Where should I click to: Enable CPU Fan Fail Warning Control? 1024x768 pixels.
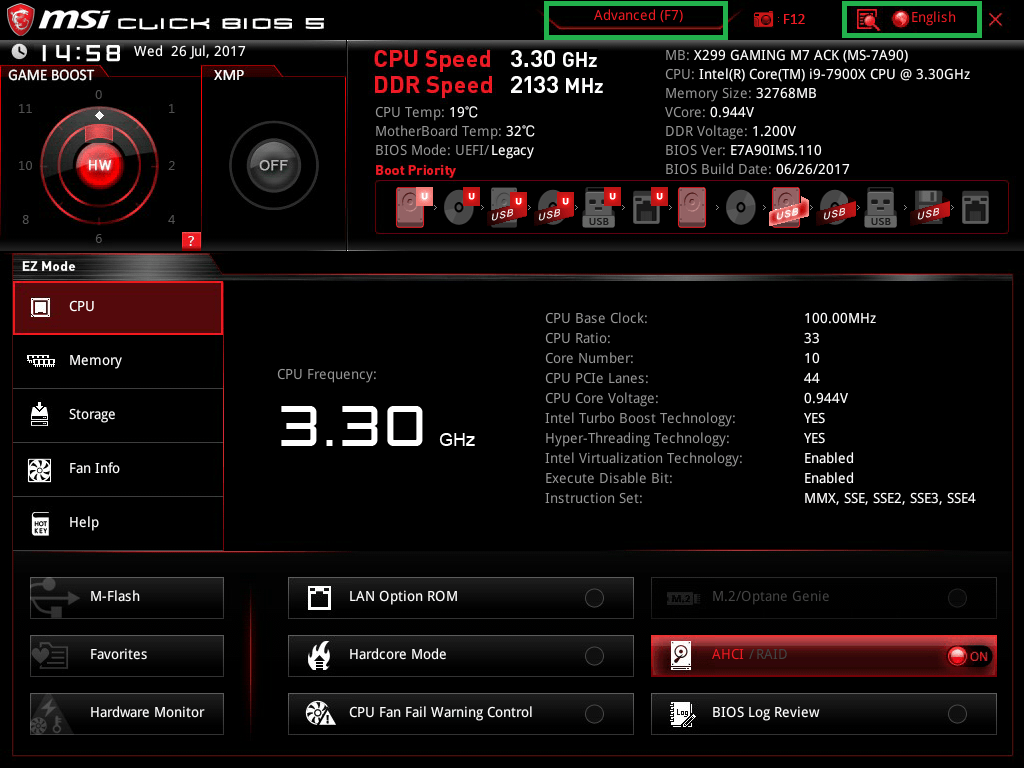coord(460,713)
